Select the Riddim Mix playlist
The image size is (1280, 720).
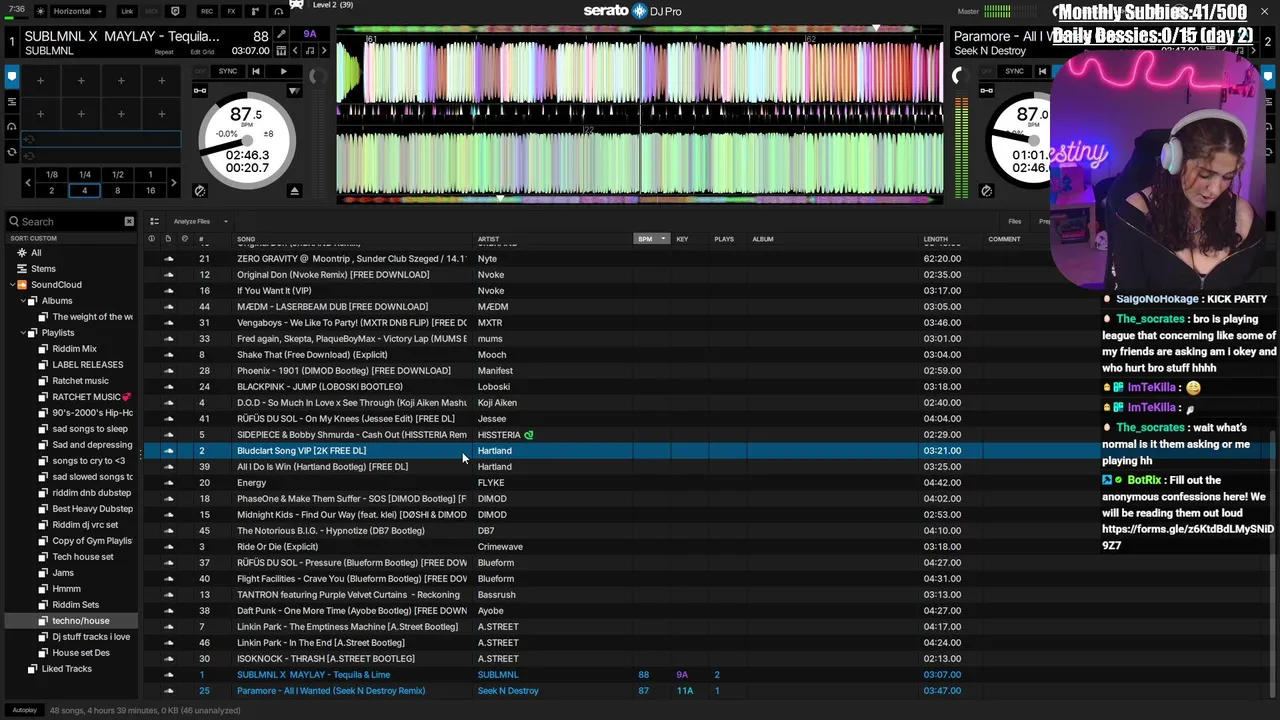74,349
